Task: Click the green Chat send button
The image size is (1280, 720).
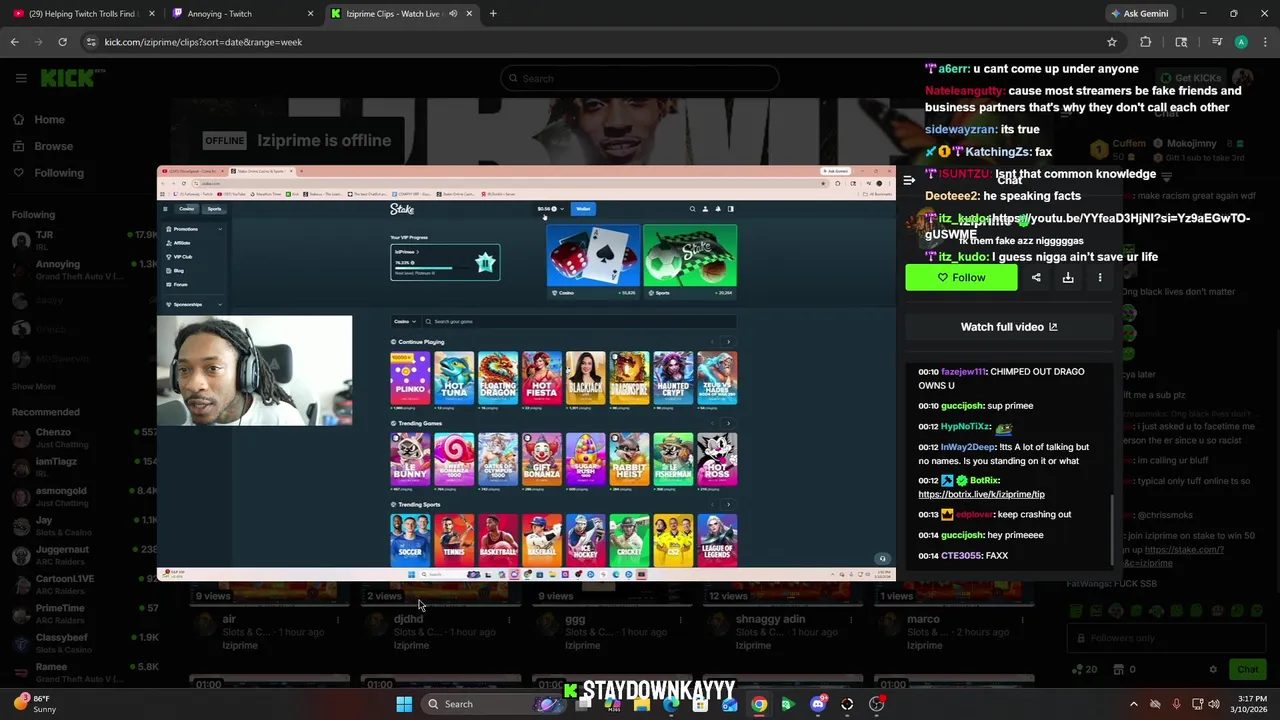Action: (x=1247, y=669)
